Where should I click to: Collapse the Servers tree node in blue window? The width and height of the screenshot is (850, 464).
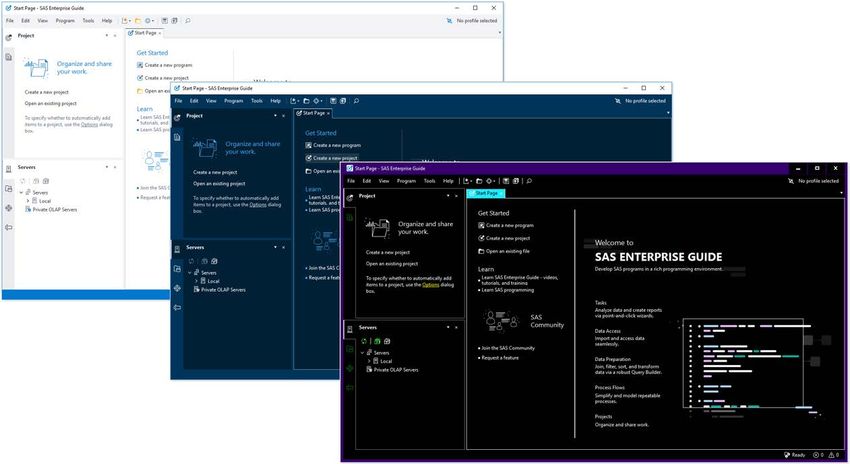(190, 273)
